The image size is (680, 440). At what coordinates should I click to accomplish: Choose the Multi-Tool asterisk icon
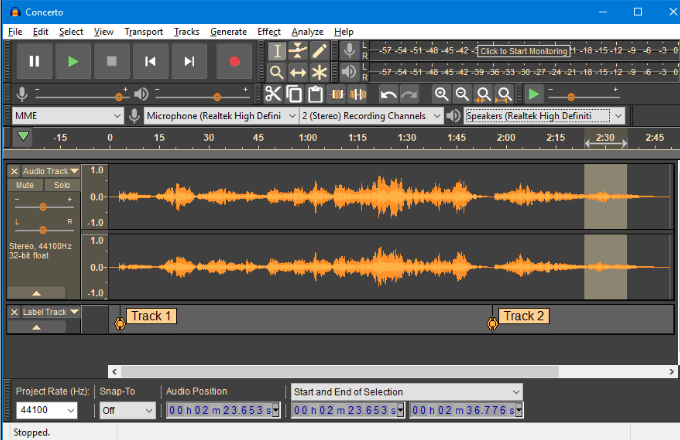click(x=319, y=72)
